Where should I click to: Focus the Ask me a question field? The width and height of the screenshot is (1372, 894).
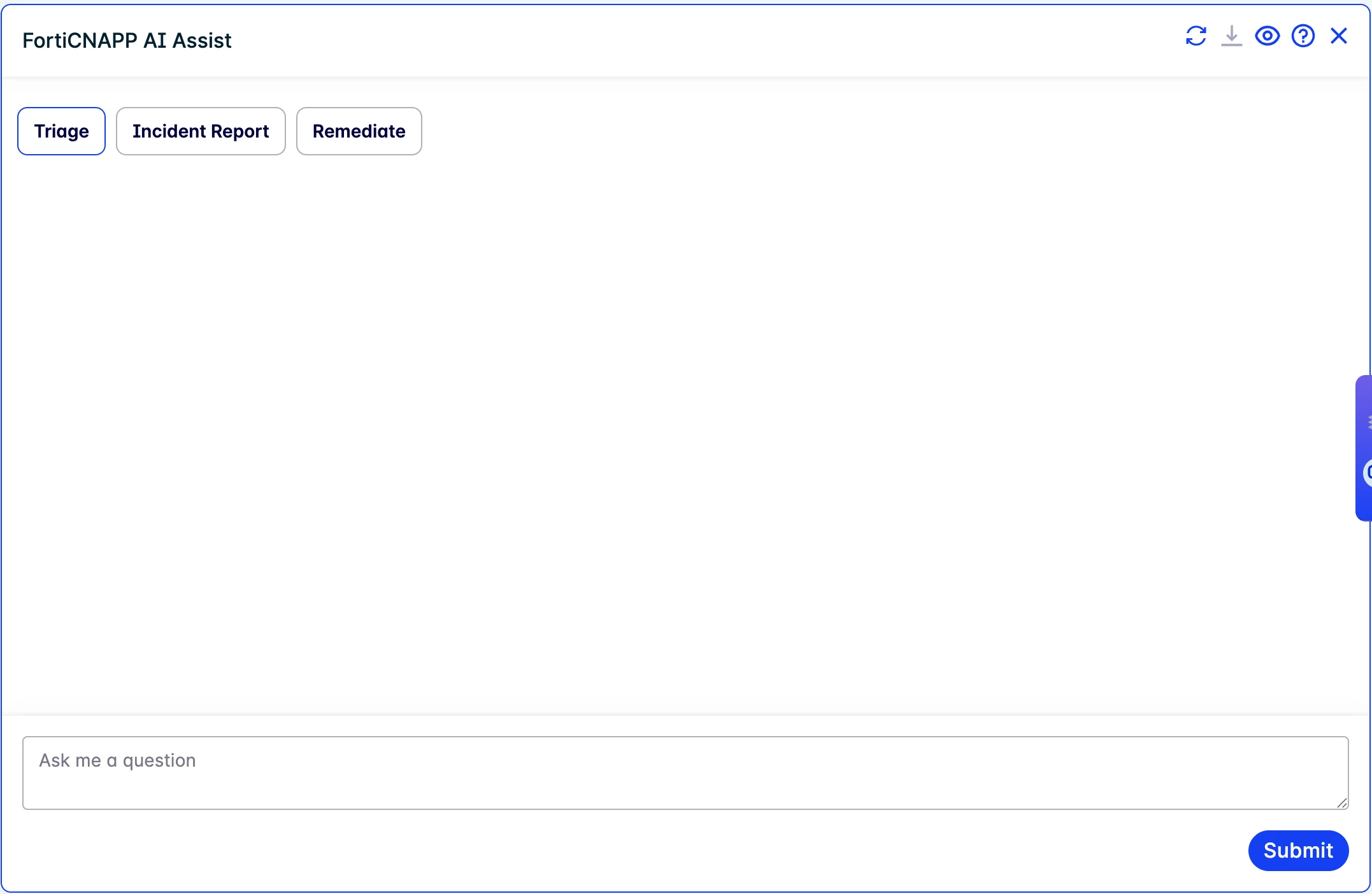(x=685, y=773)
